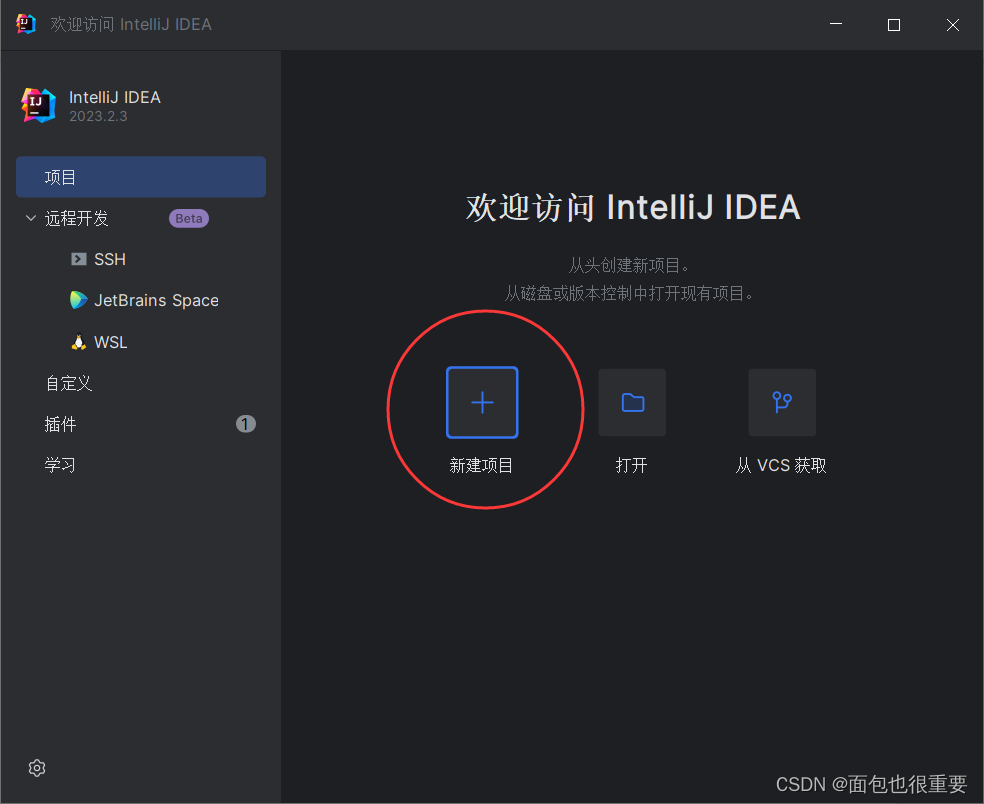Click the WSL penguin icon

[x=78, y=342]
